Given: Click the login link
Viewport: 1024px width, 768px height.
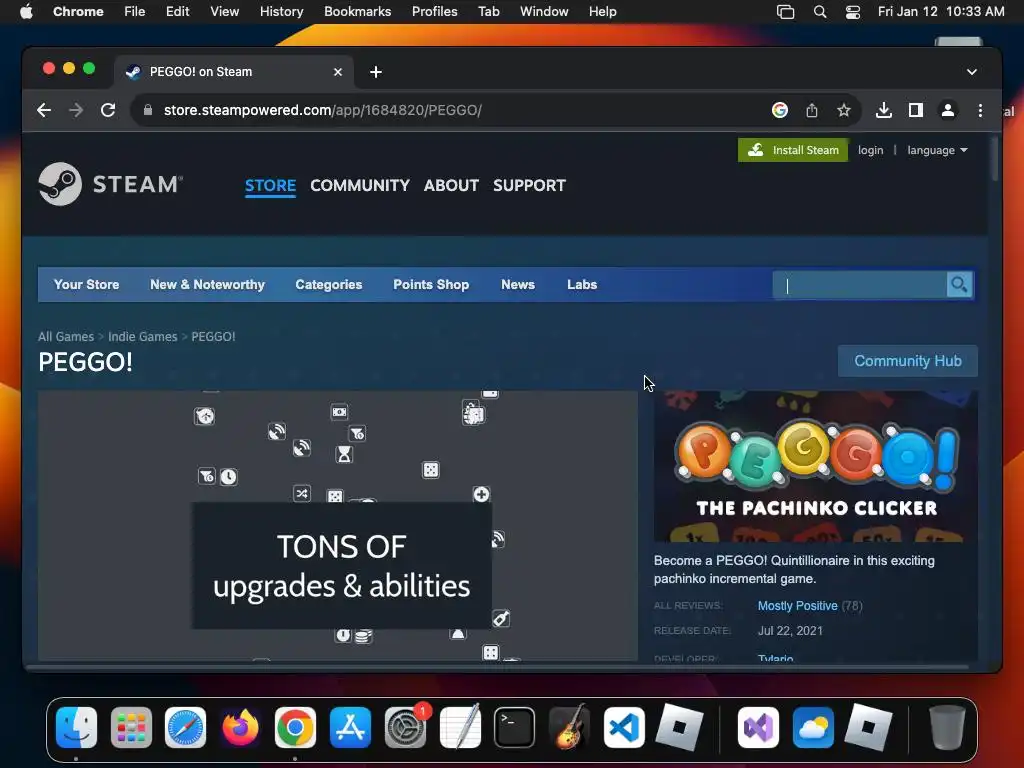Looking at the screenshot, I should [871, 150].
